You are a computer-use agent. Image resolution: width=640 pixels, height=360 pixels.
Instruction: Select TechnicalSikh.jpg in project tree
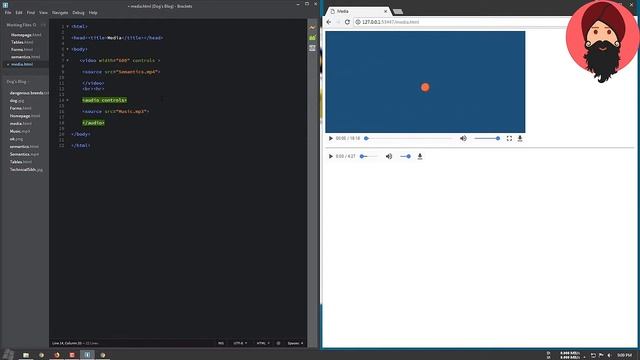tap(26, 170)
